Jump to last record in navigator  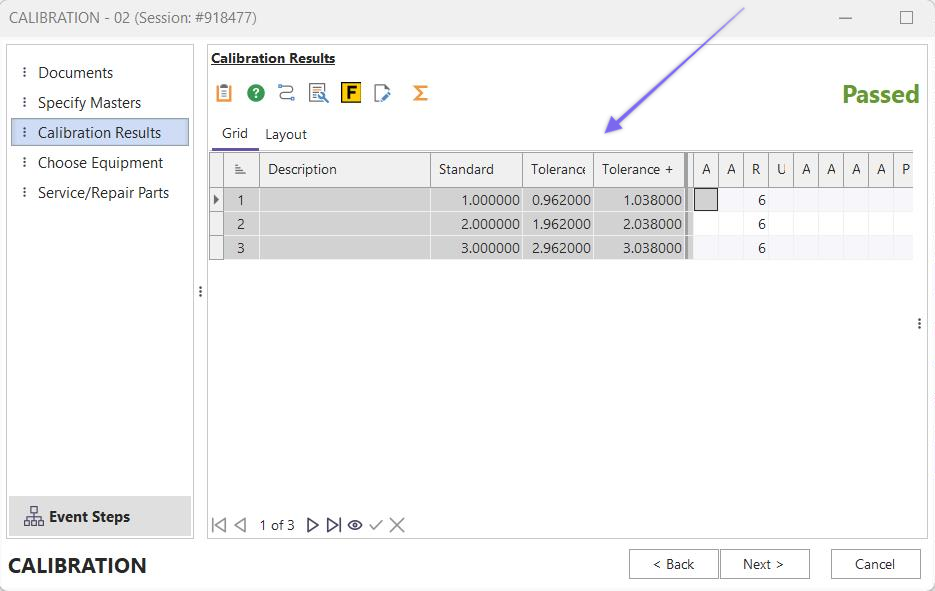click(x=334, y=525)
